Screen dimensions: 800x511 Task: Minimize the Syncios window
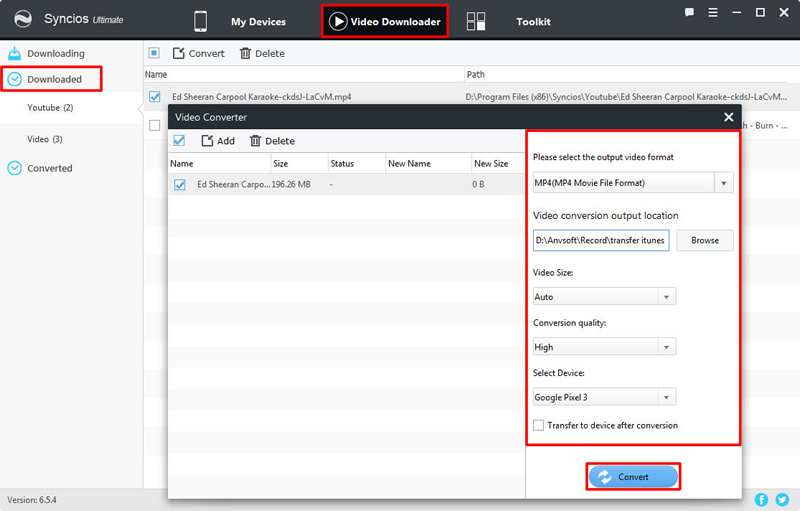(736, 12)
